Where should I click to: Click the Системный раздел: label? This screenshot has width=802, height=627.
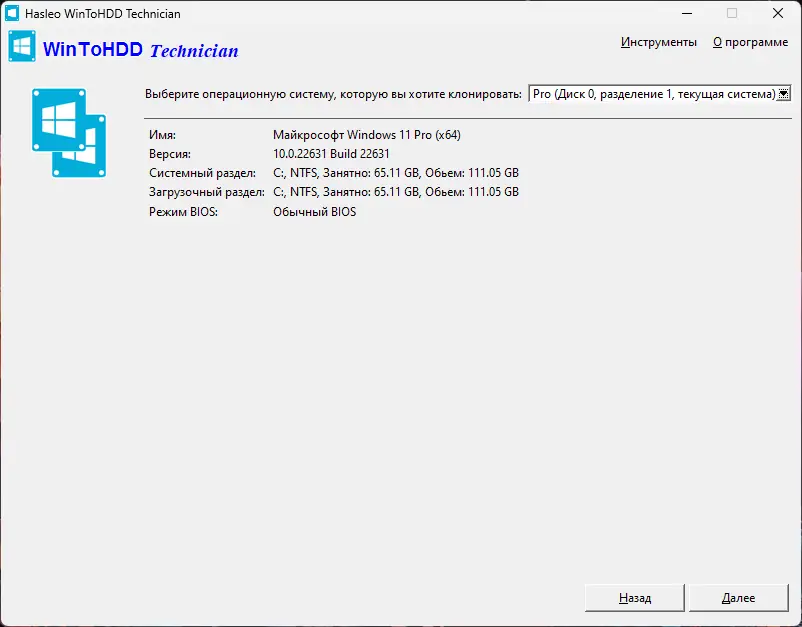pyautogui.click(x=203, y=173)
